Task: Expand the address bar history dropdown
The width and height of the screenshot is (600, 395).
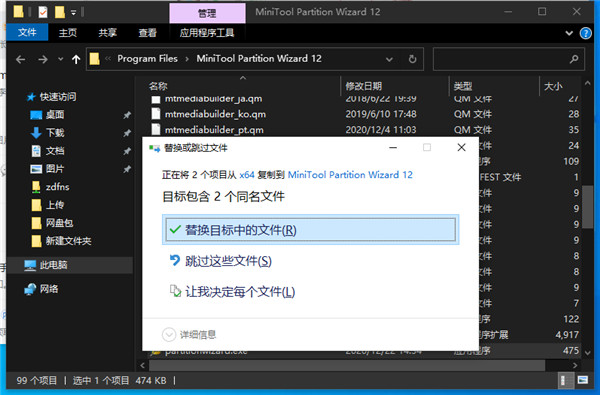Action: pyautogui.click(x=389, y=59)
